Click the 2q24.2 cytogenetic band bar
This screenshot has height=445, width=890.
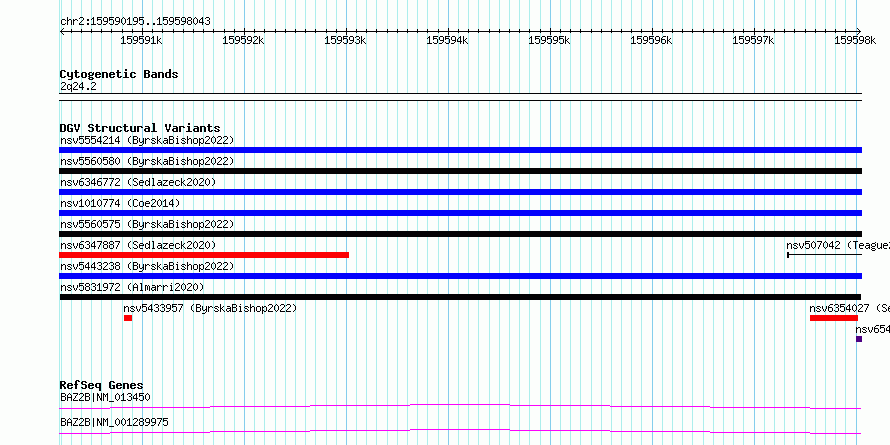(x=460, y=97)
